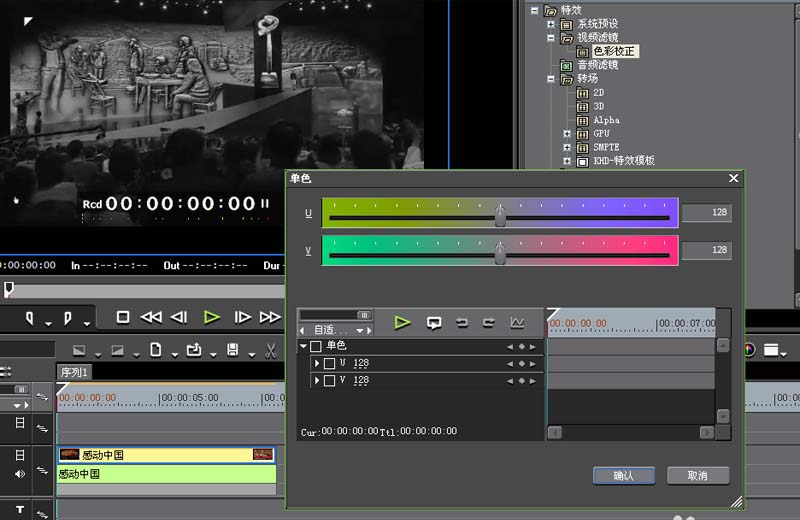Click the save floppy disk icon

(233, 350)
